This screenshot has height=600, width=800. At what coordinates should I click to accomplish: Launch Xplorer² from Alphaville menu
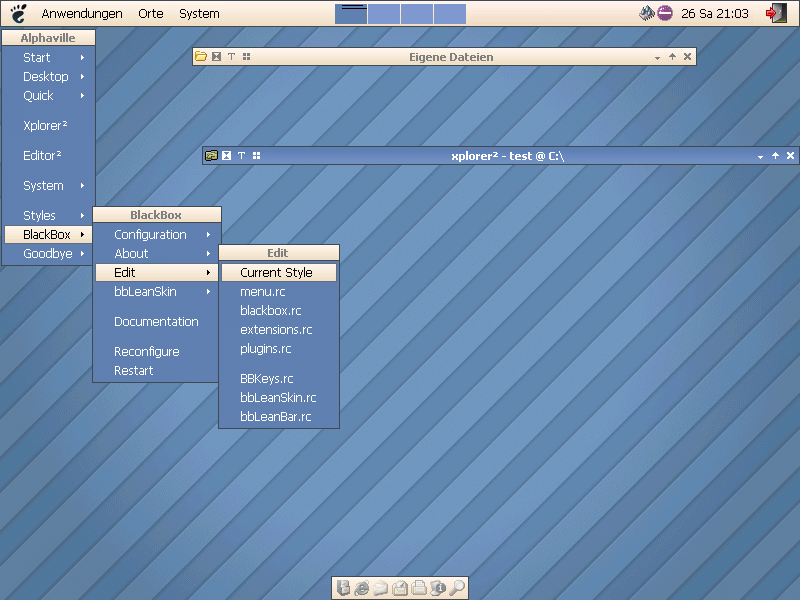[49, 126]
